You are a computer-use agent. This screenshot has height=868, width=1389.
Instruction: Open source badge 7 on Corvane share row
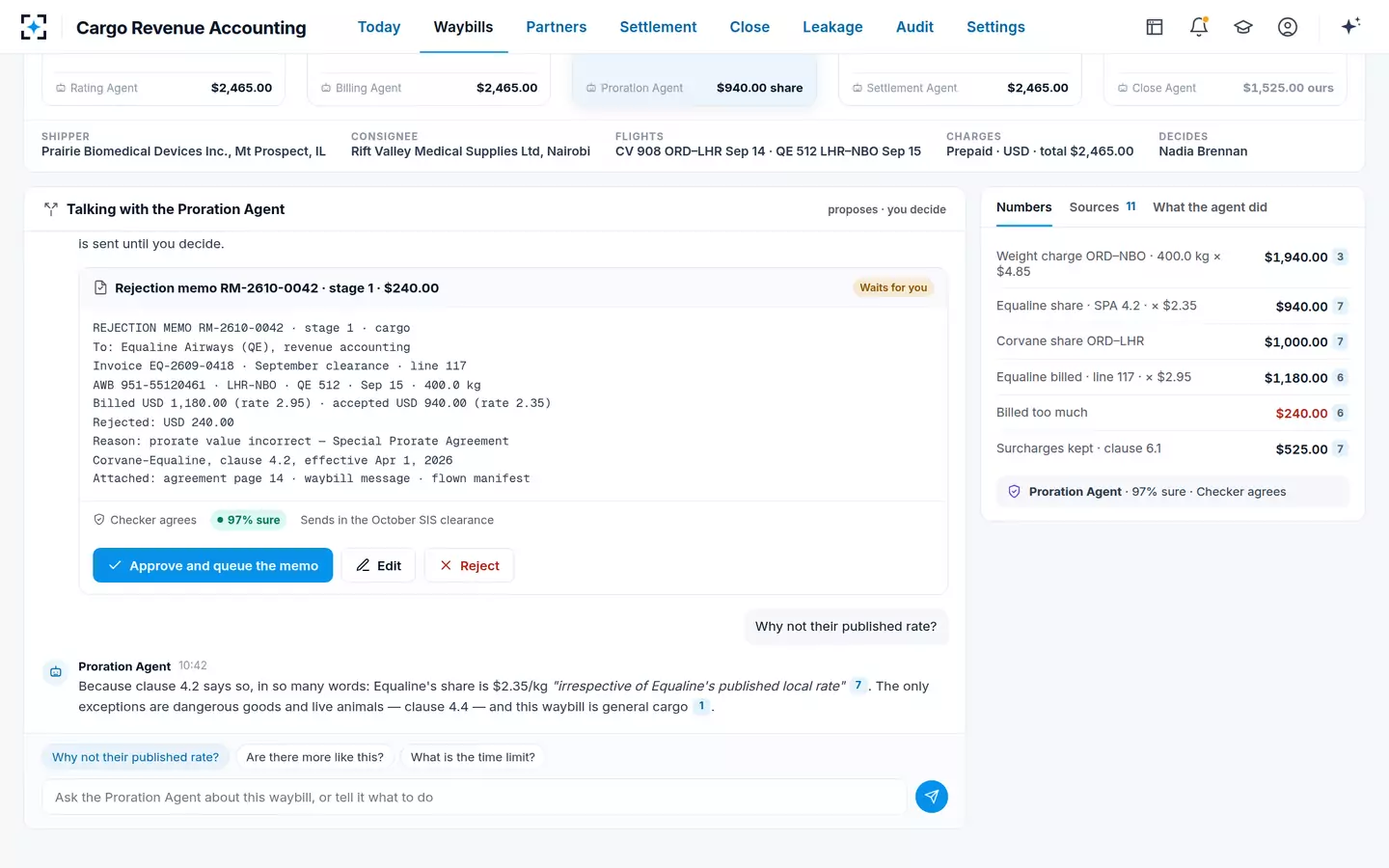point(1340,341)
